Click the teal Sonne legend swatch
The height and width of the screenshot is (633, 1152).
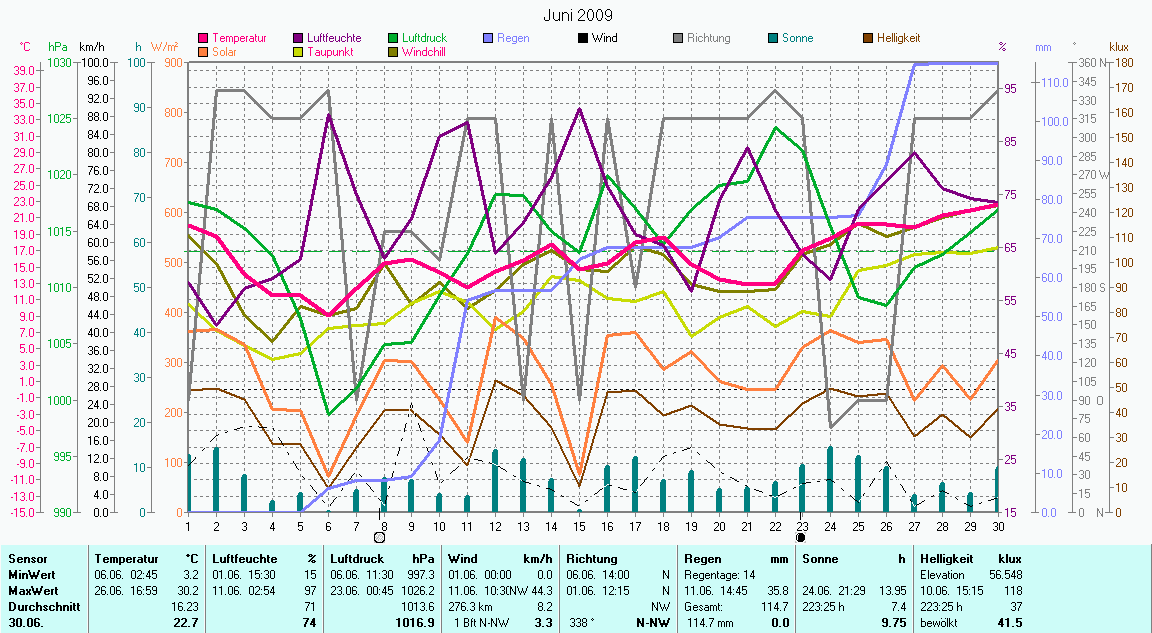click(773, 38)
